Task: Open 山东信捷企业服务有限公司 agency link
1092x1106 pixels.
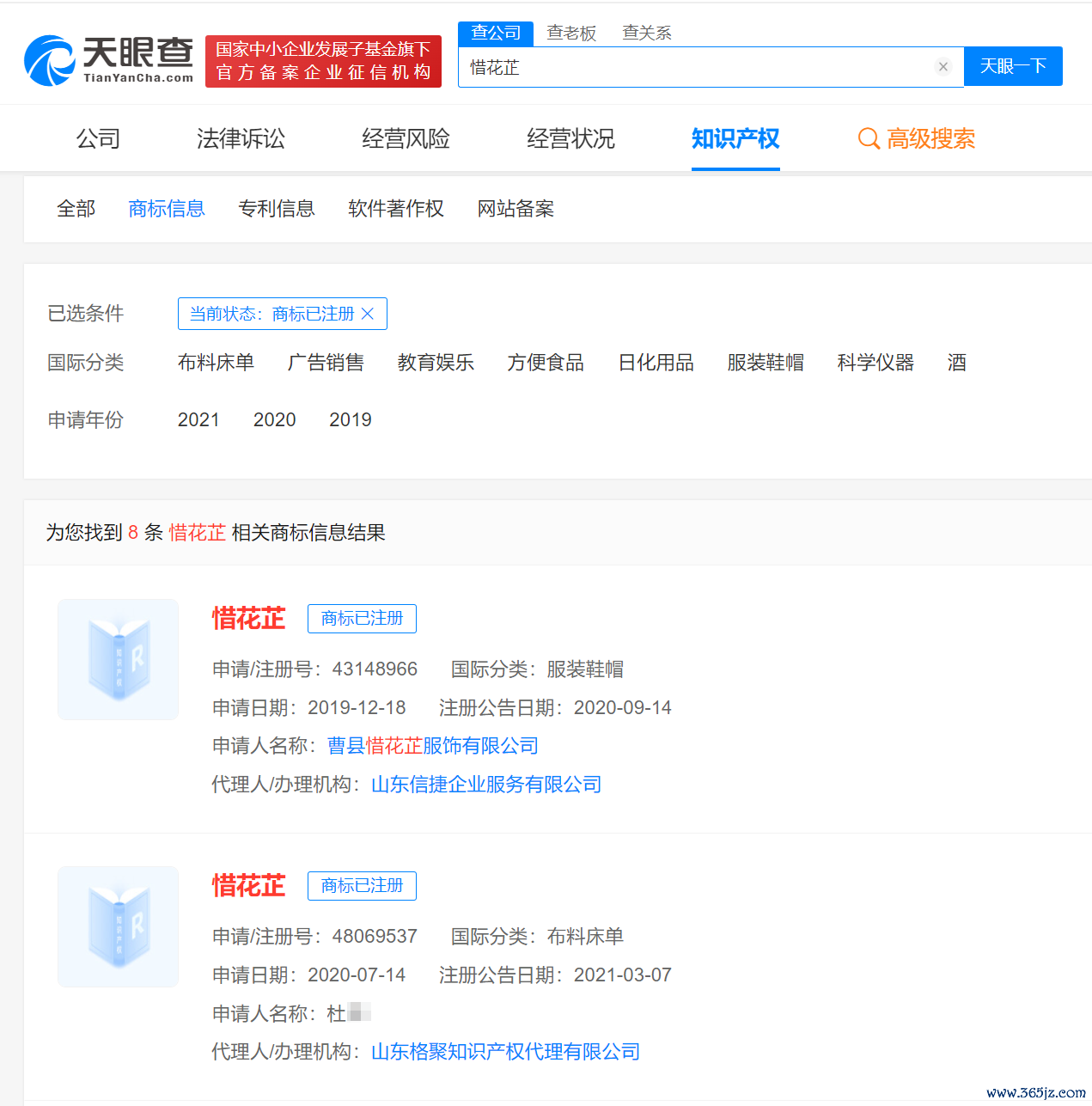Action: 486,785
